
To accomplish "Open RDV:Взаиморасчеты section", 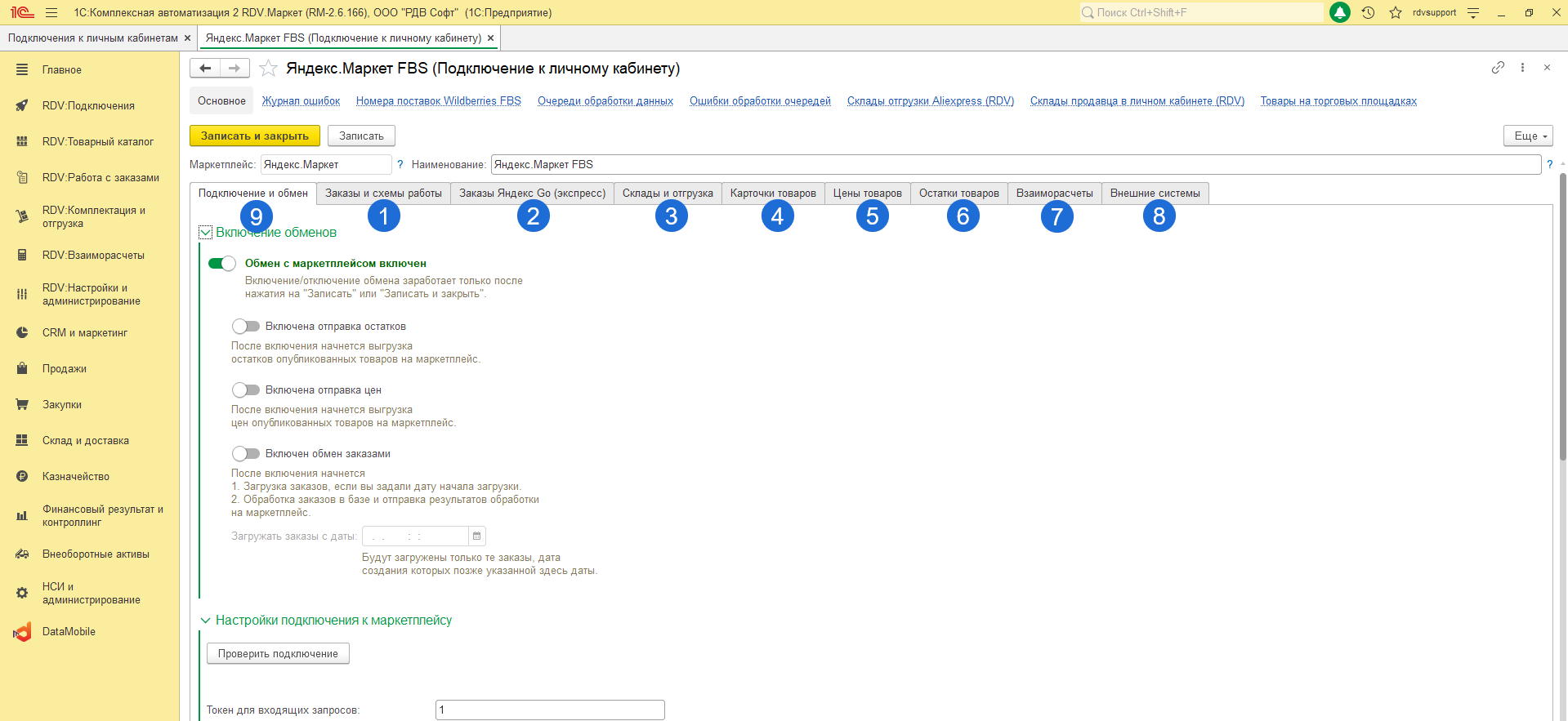I will pos(90,255).
